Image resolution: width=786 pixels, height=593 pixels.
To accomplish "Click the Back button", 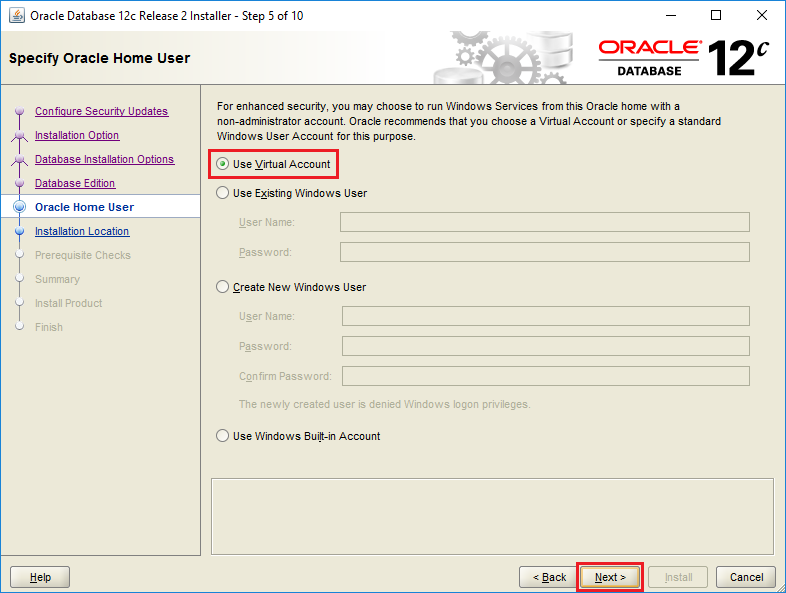I will point(549,577).
